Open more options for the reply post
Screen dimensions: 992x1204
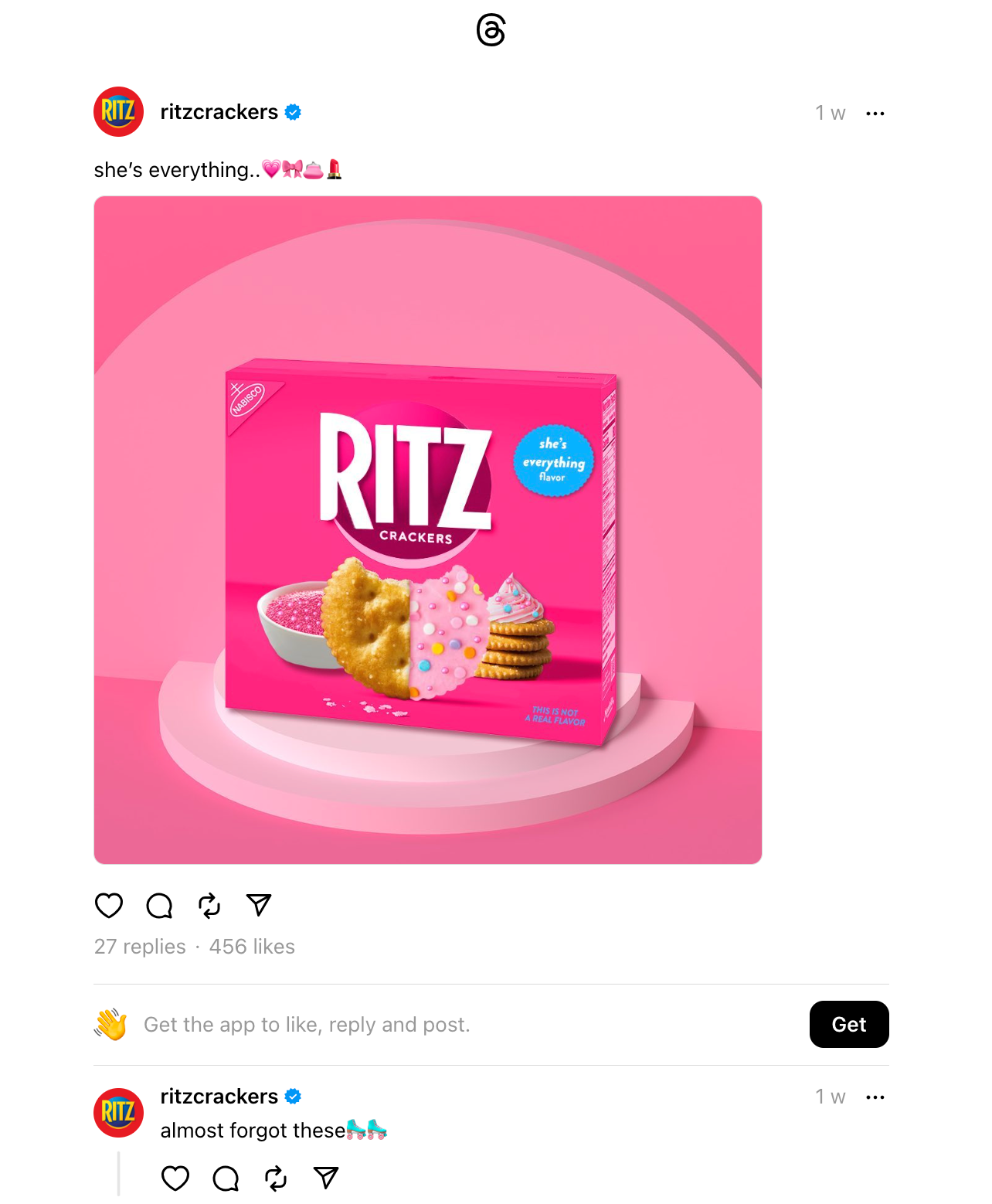coord(875,1097)
